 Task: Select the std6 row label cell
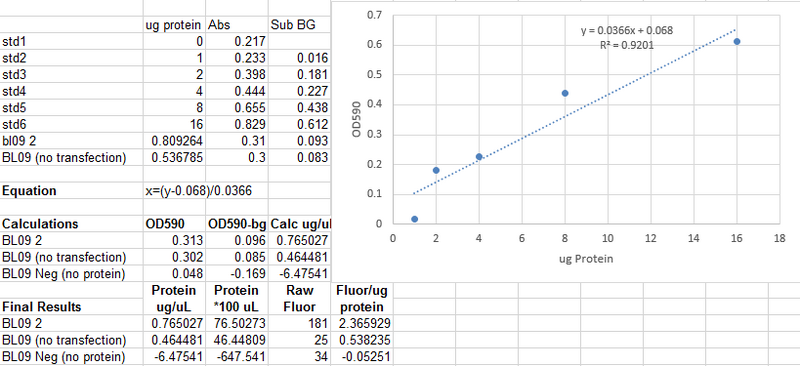click(x=71, y=125)
